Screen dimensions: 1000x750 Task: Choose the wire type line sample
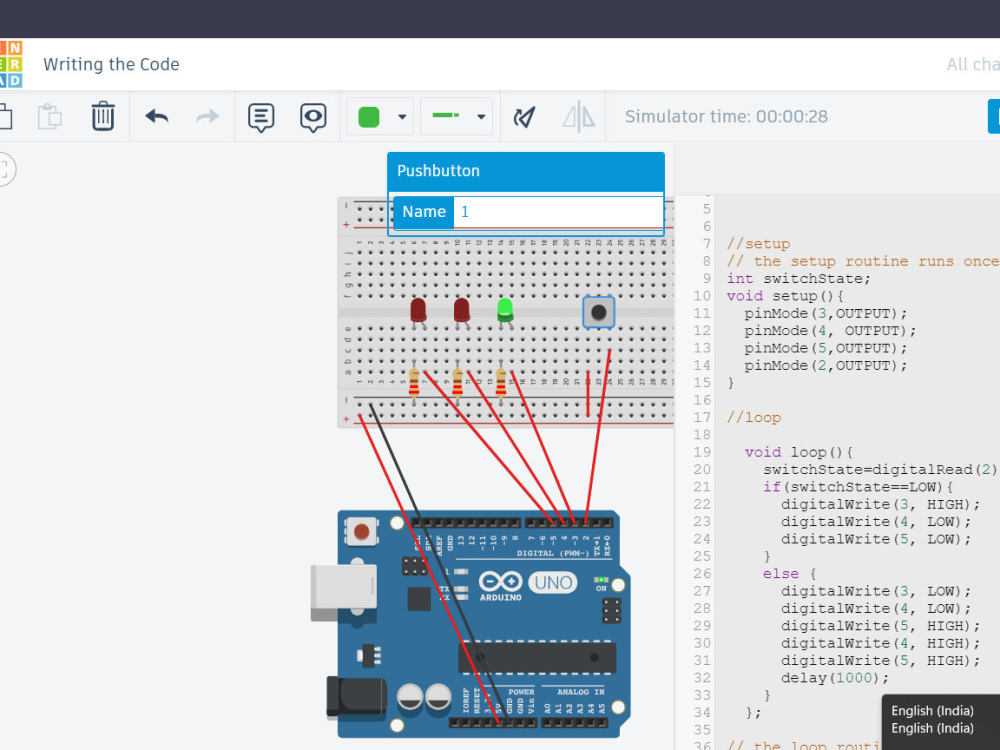(446, 115)
